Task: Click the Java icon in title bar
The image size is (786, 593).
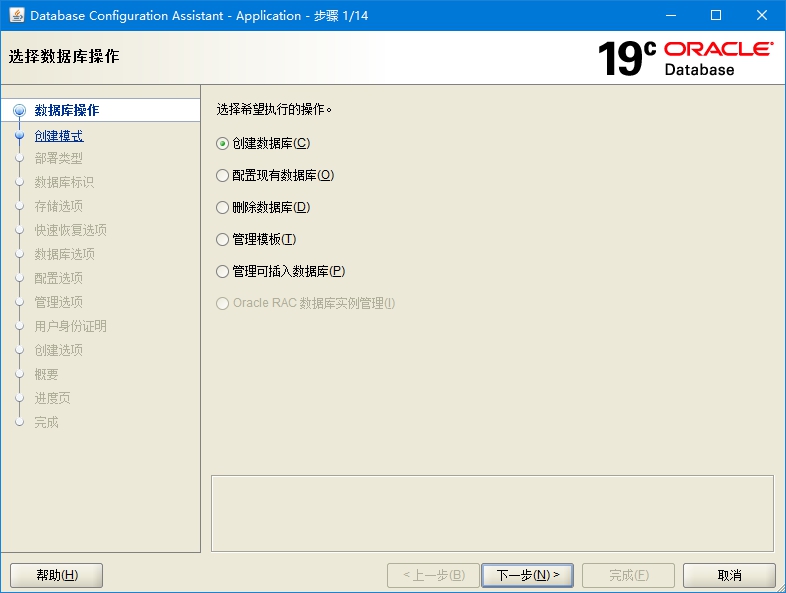Action: click(x=16, y=15)
